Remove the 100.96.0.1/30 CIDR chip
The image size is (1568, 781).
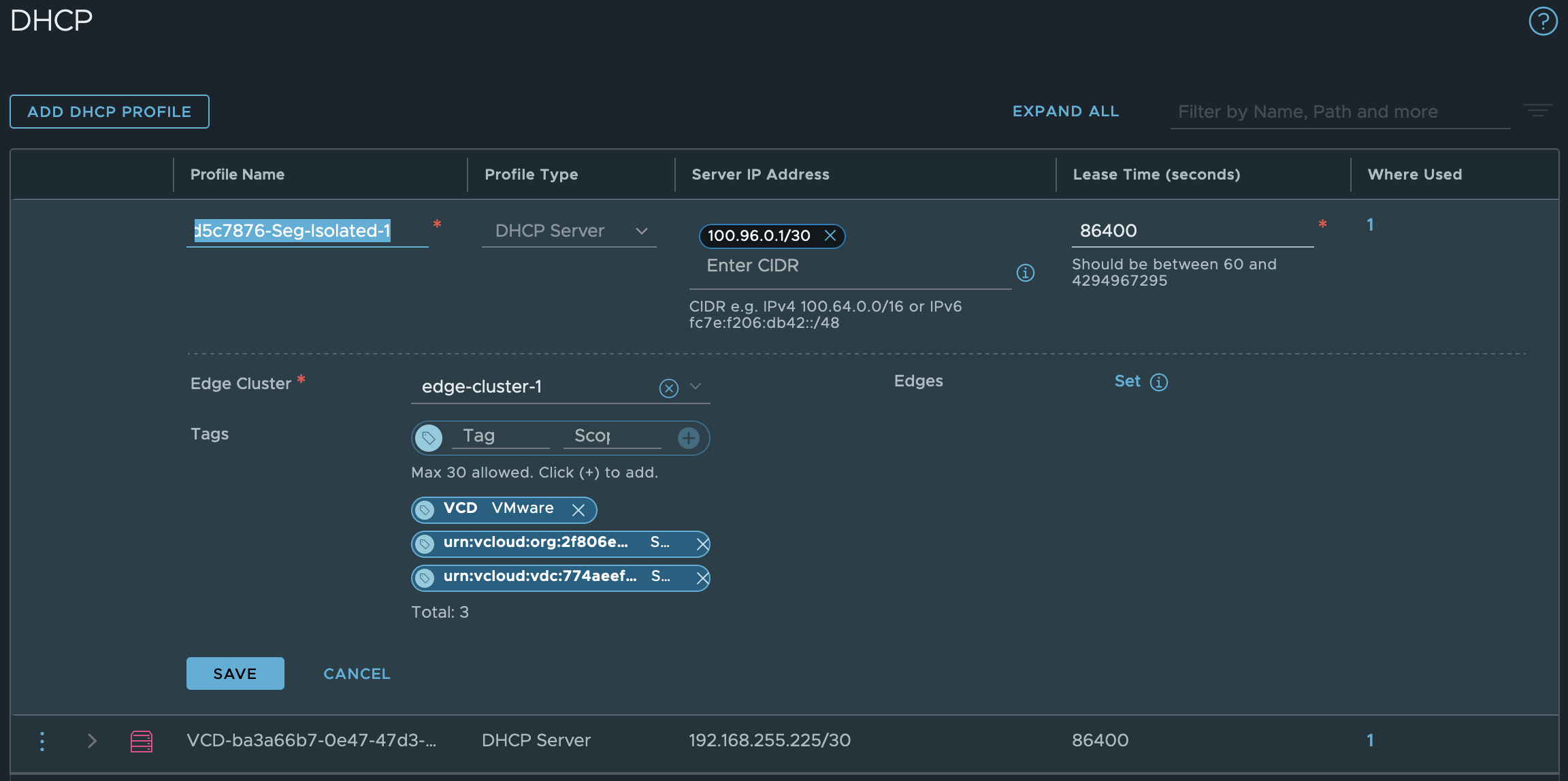point(830,235)
